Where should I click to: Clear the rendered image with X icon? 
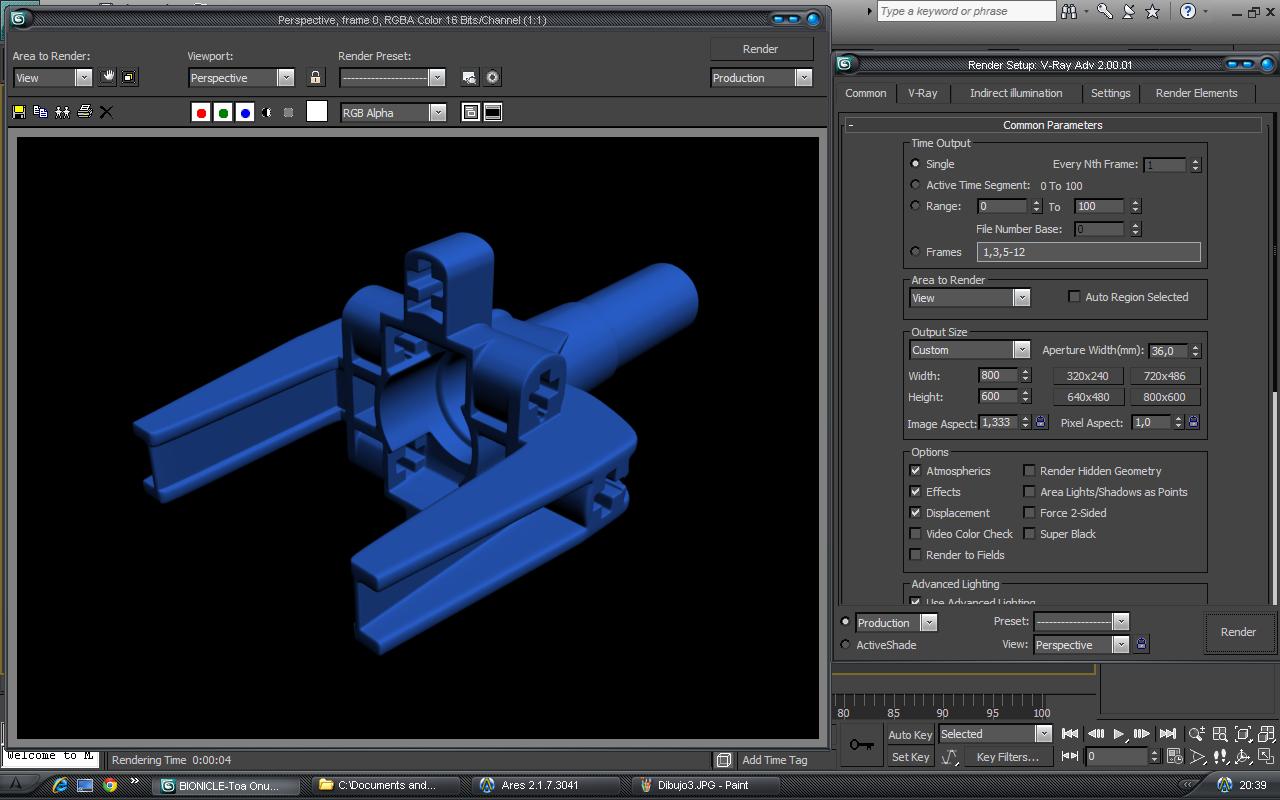pyautogui.click(x=106, y=112)
